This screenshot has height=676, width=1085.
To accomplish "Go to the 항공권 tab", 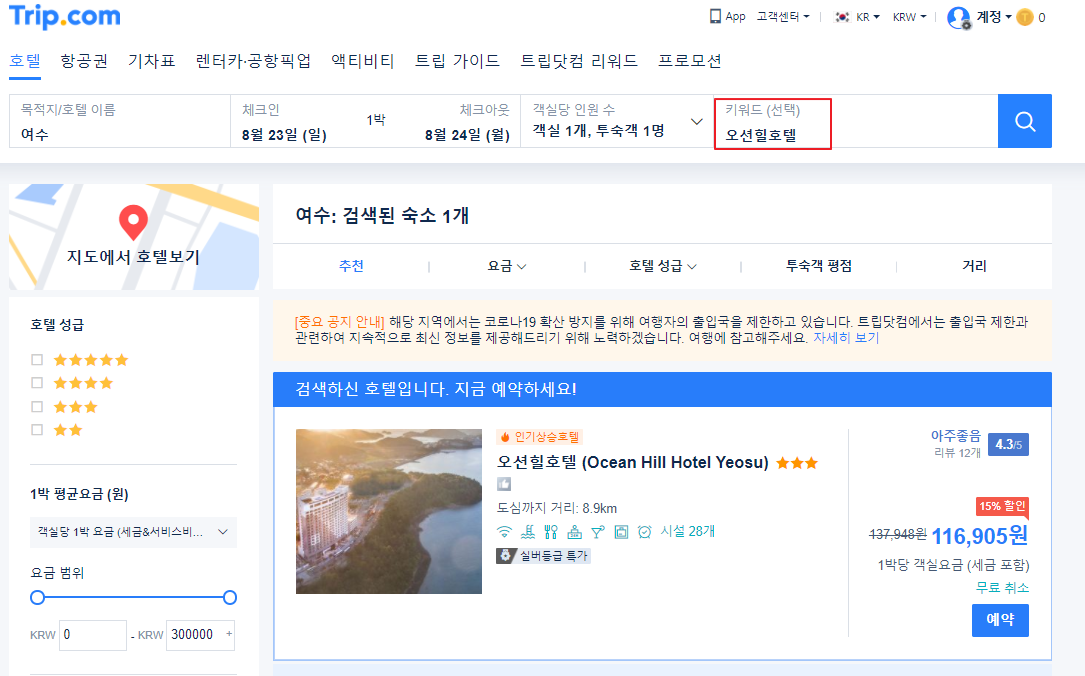I will click(x=84, y=61).
